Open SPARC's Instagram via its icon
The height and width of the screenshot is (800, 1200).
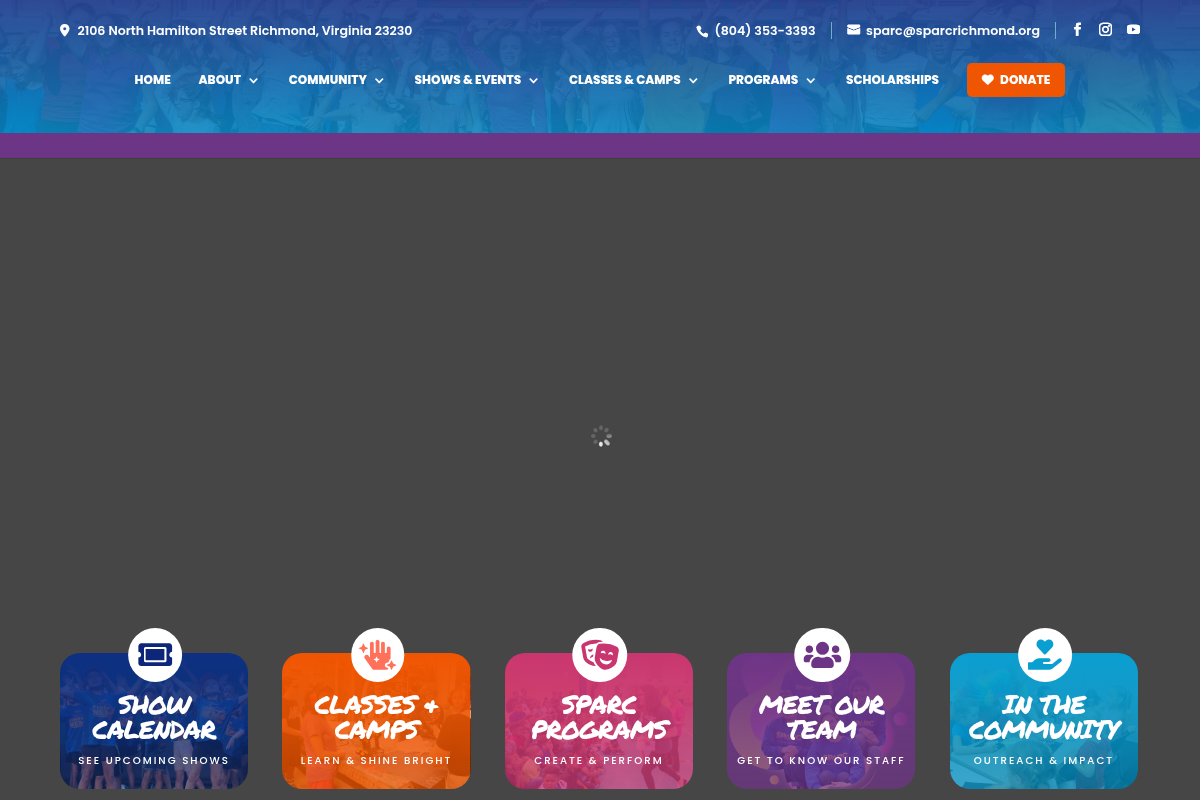click(x=1105, y=29)
